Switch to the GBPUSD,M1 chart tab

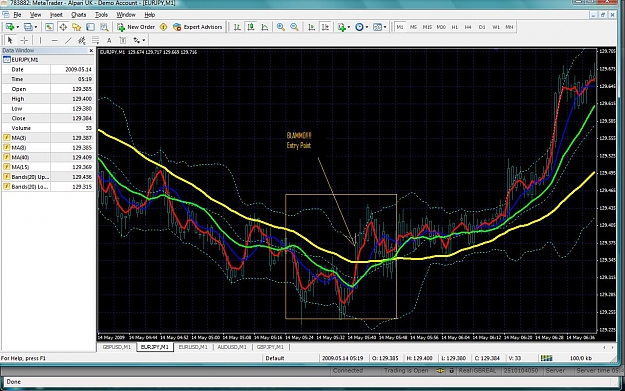(117, 347)
